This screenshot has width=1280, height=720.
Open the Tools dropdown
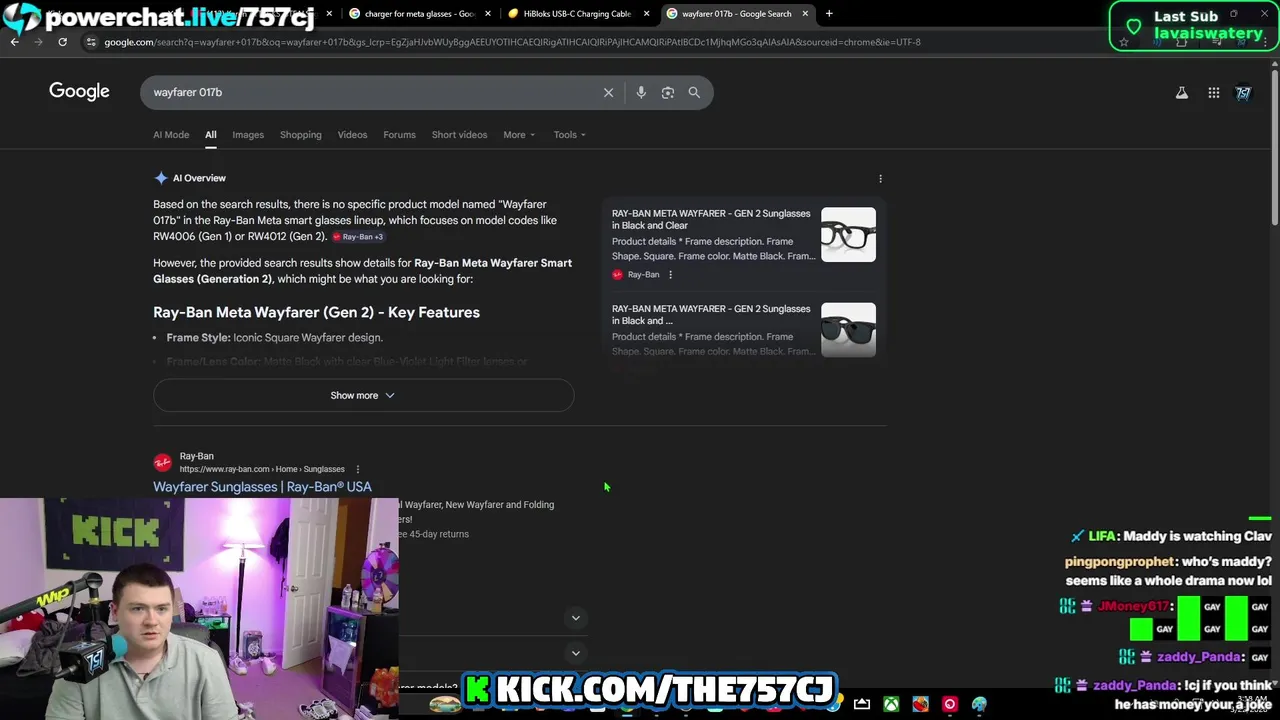tap(570, 135)
